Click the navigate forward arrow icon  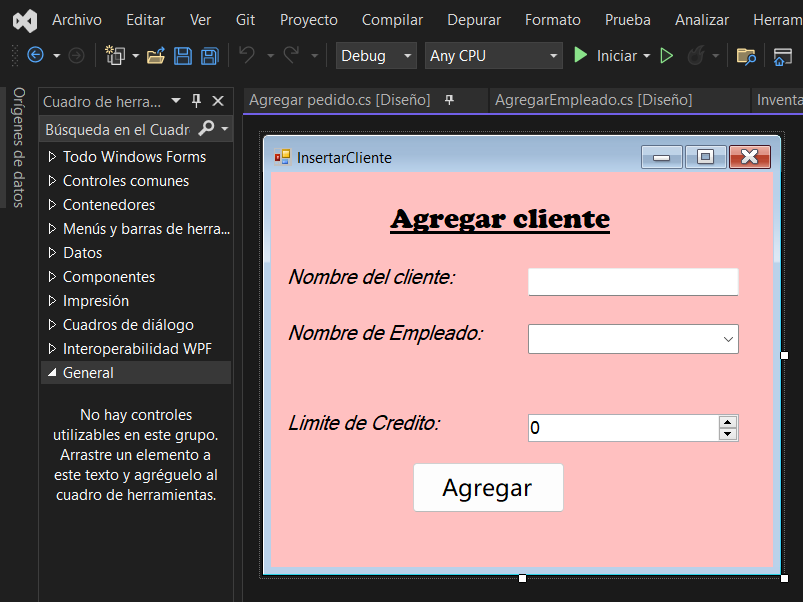76,55
